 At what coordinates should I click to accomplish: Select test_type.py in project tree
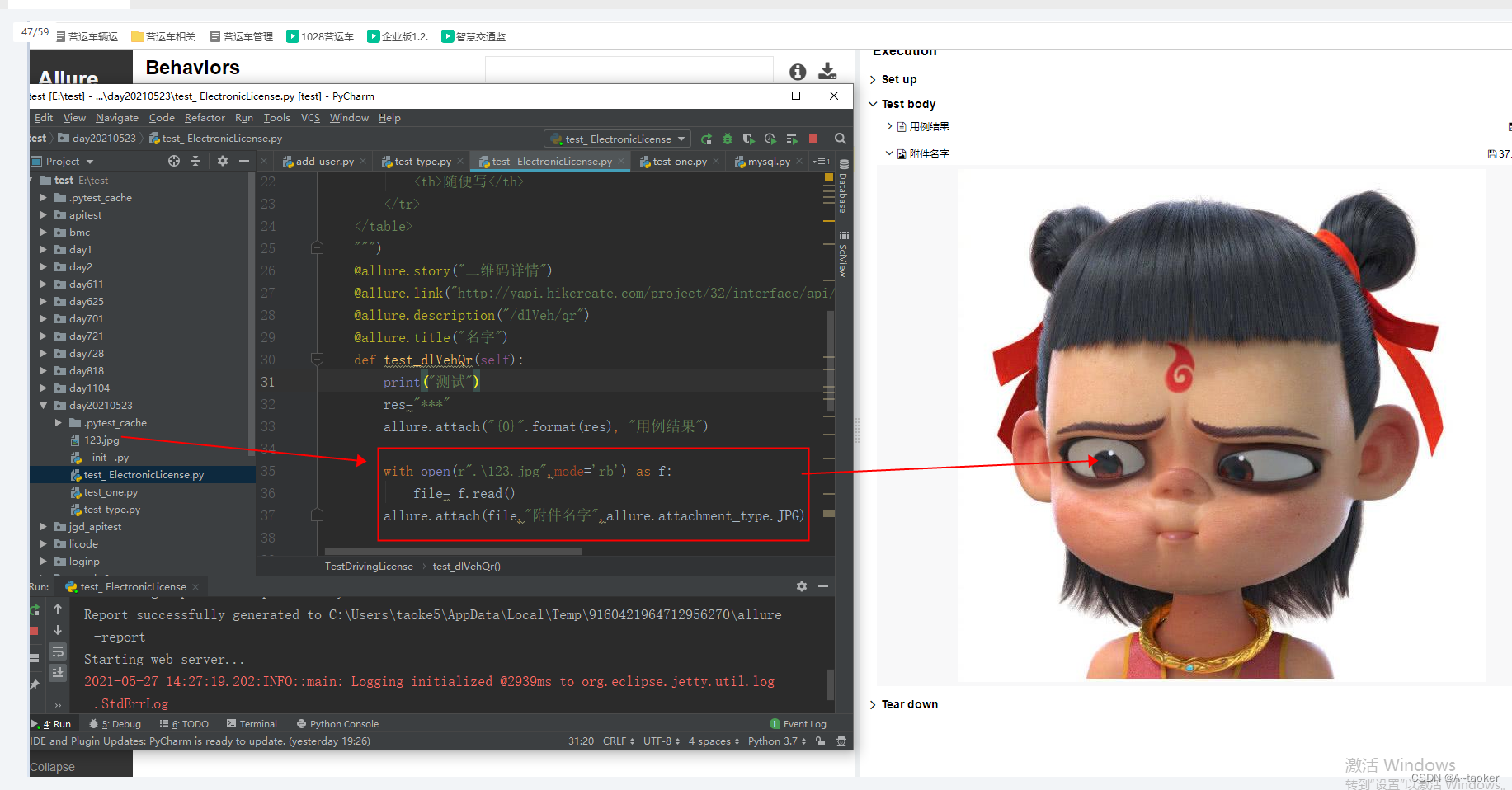pos(111,510)
